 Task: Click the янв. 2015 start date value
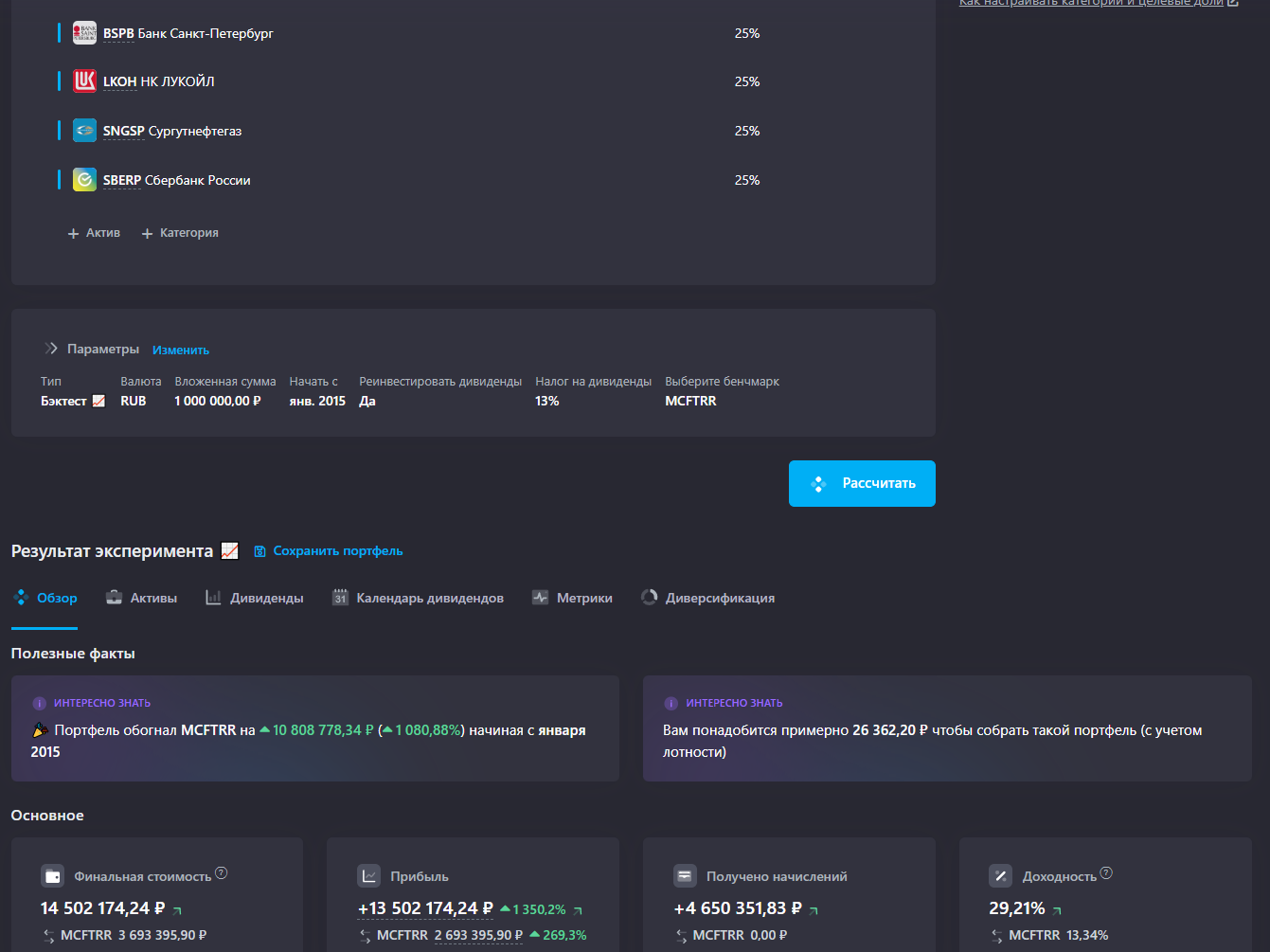[317, 401]
